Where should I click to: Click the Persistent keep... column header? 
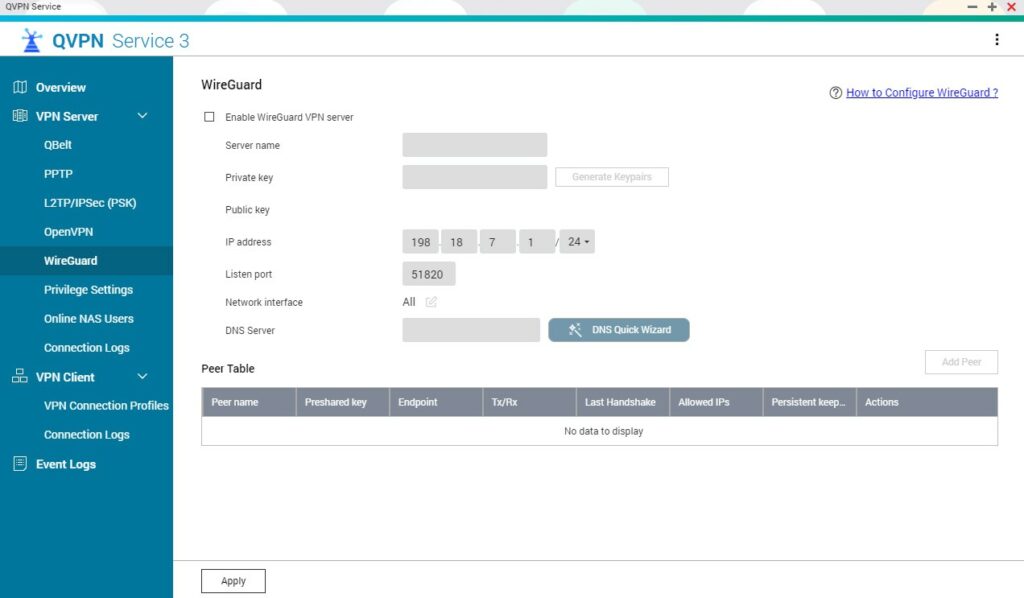point(810,402)
